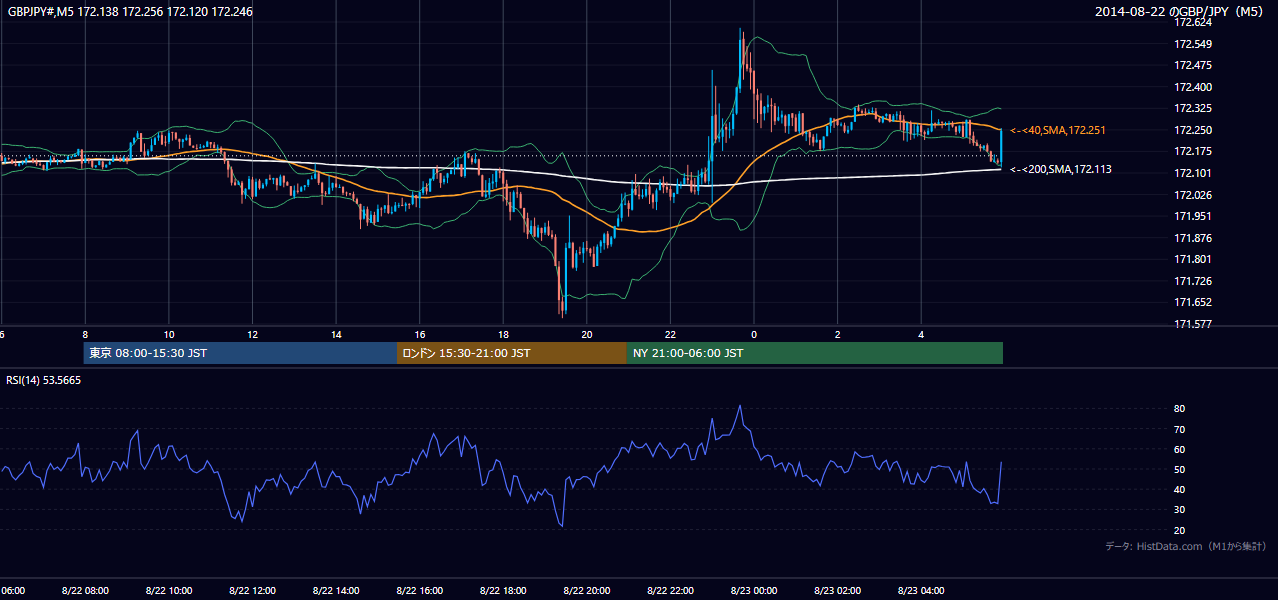Click price axis label 171.577
1278x600 pixels.
coord(1194,324)
